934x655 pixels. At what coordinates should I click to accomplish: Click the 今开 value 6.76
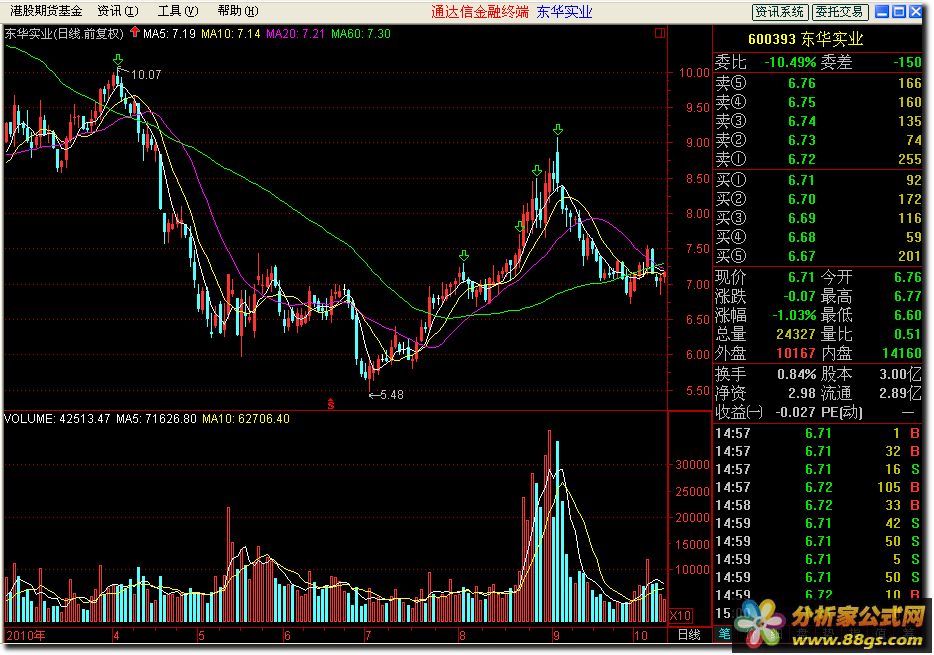(x=907, y=277)
